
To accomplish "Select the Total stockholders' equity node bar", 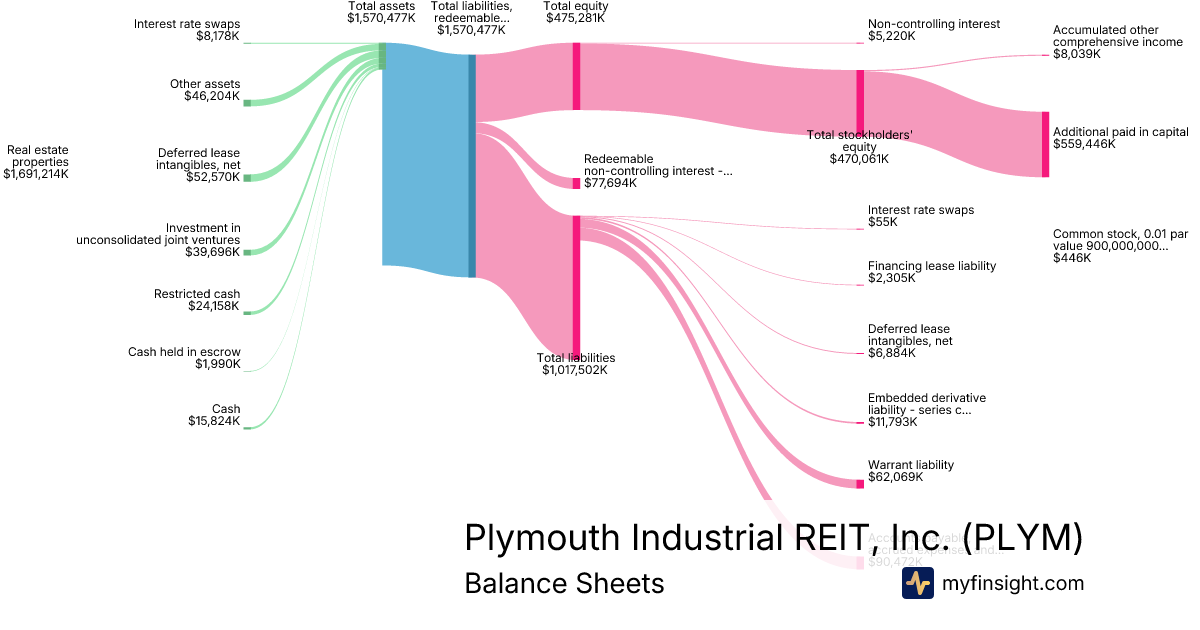I will (860, 100).
